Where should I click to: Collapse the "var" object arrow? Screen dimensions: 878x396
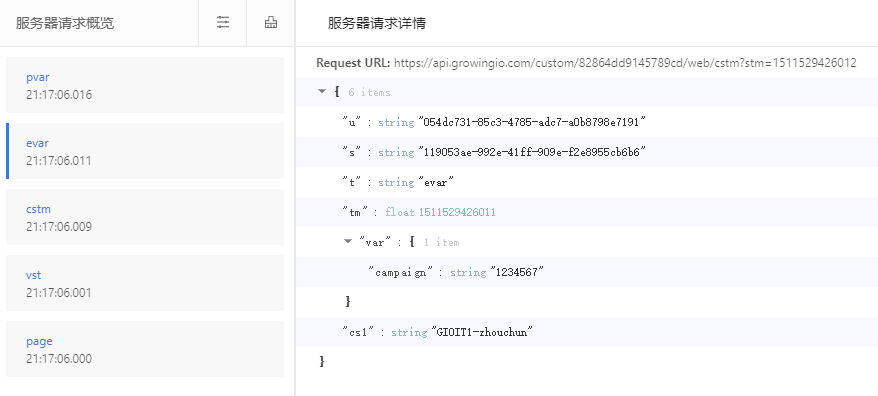[348, 241]
